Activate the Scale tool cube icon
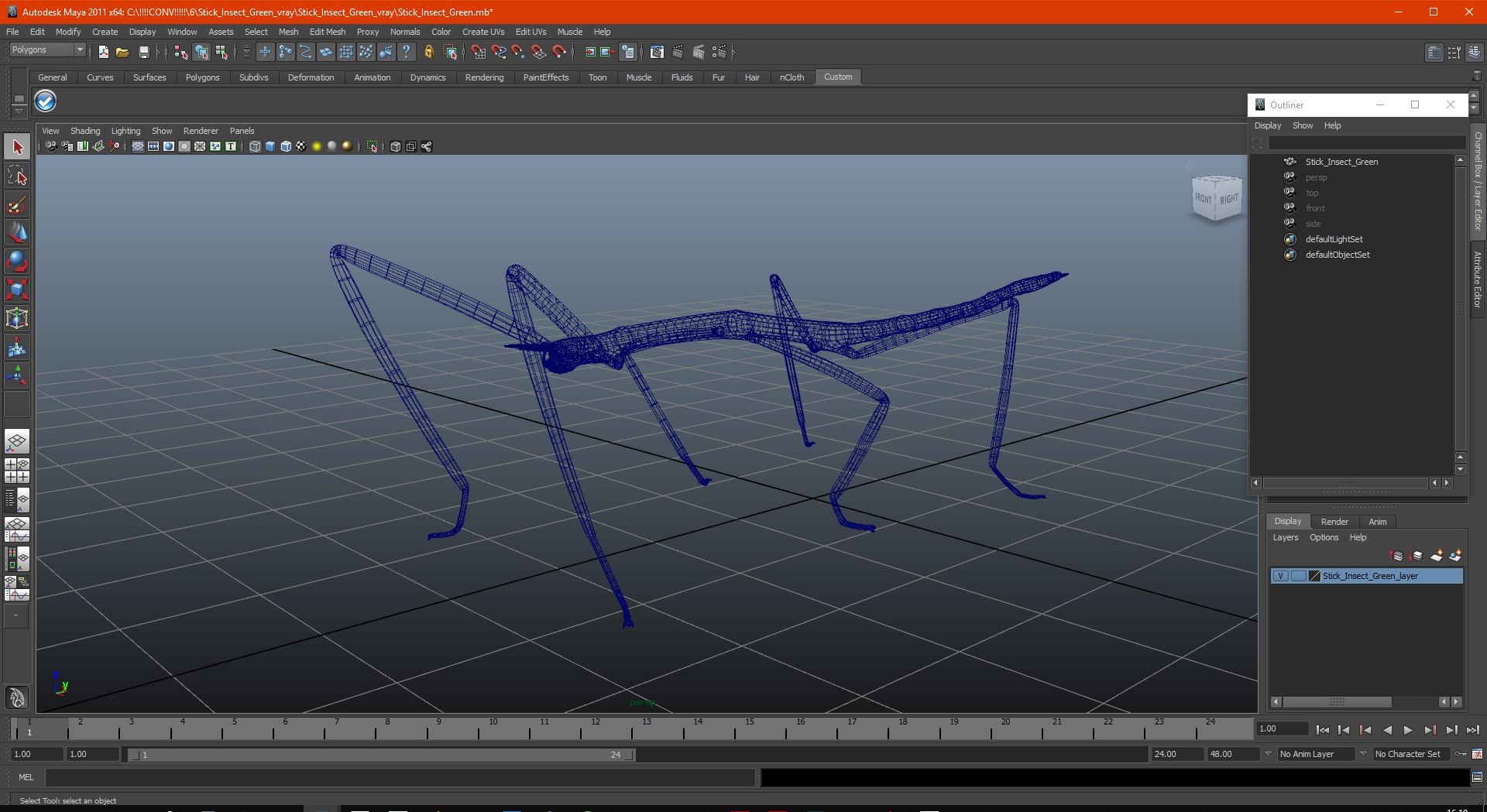Image resolution: width=1487 pixels, height=812 pixels. click(x=17, y=290)
